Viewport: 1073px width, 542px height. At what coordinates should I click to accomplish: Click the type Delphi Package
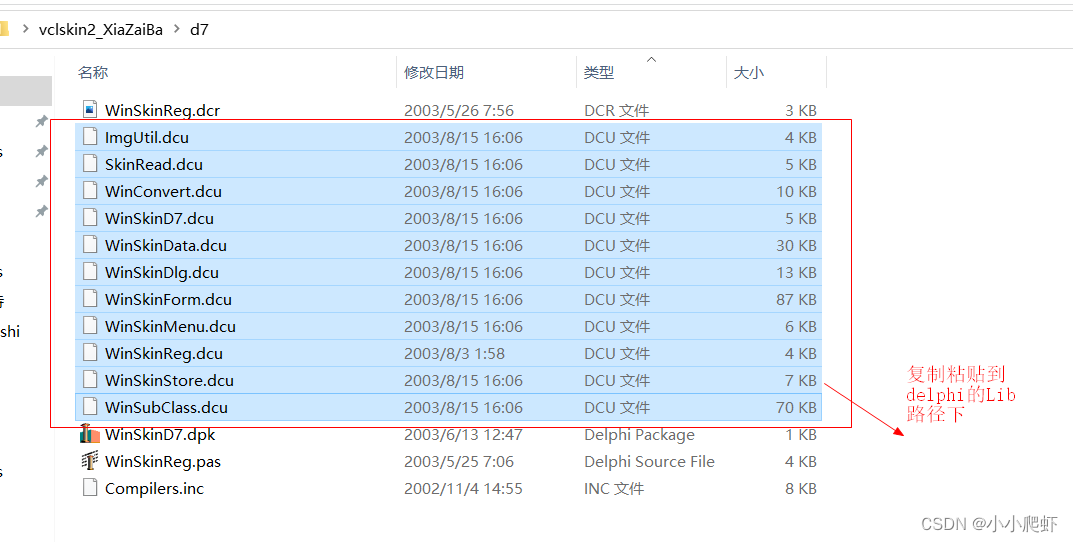639,435
